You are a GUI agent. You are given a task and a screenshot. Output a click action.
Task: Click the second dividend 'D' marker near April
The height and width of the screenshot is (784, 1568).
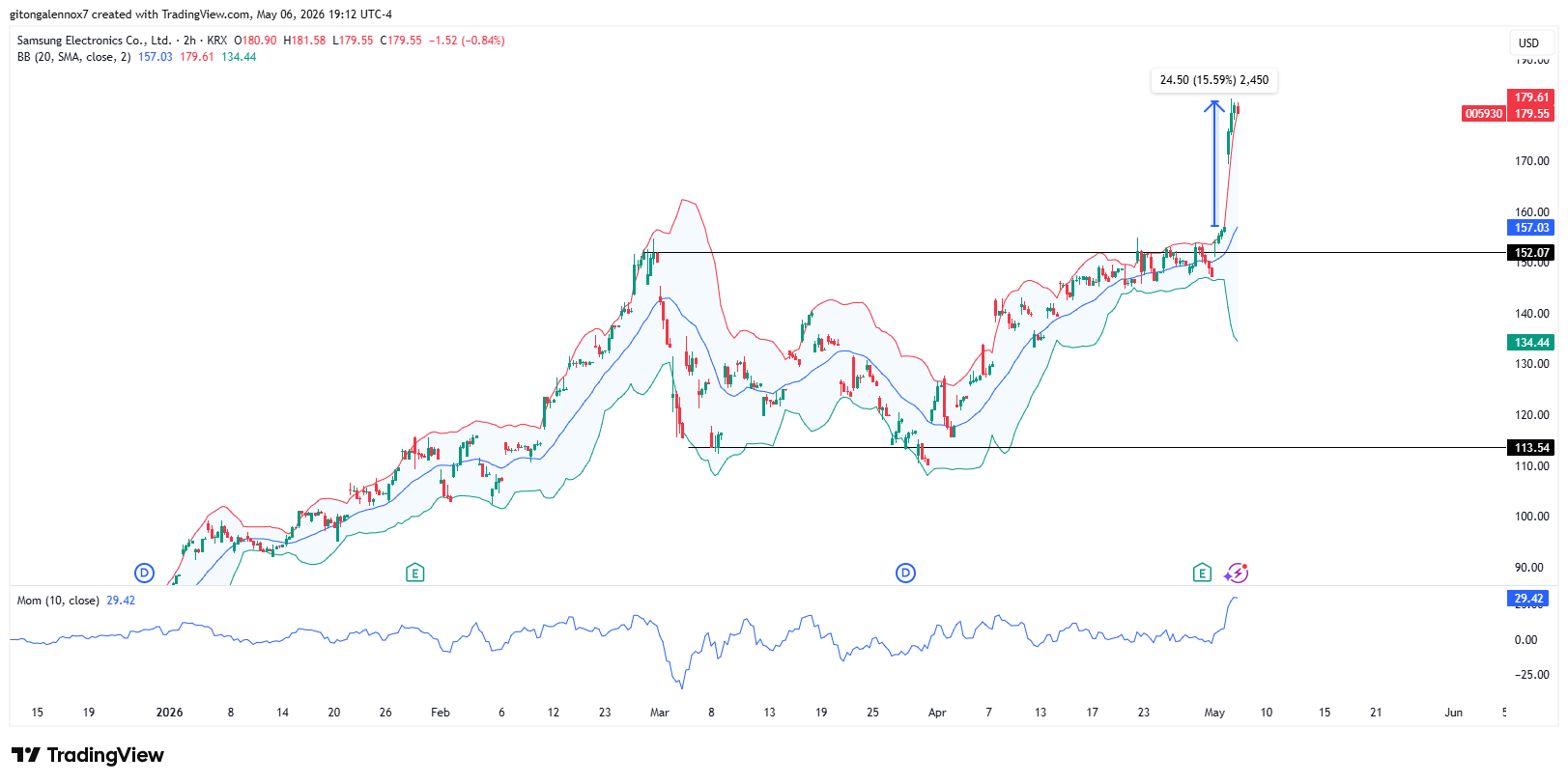click(905, 573)
